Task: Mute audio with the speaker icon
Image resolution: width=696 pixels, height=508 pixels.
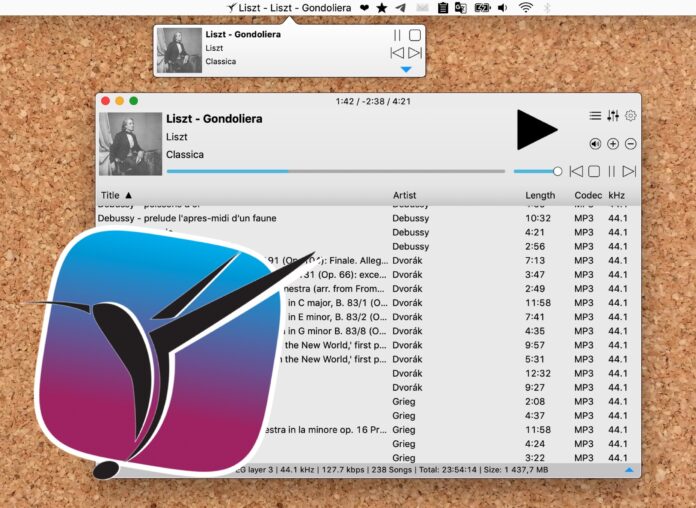Action: coord(595,144)
